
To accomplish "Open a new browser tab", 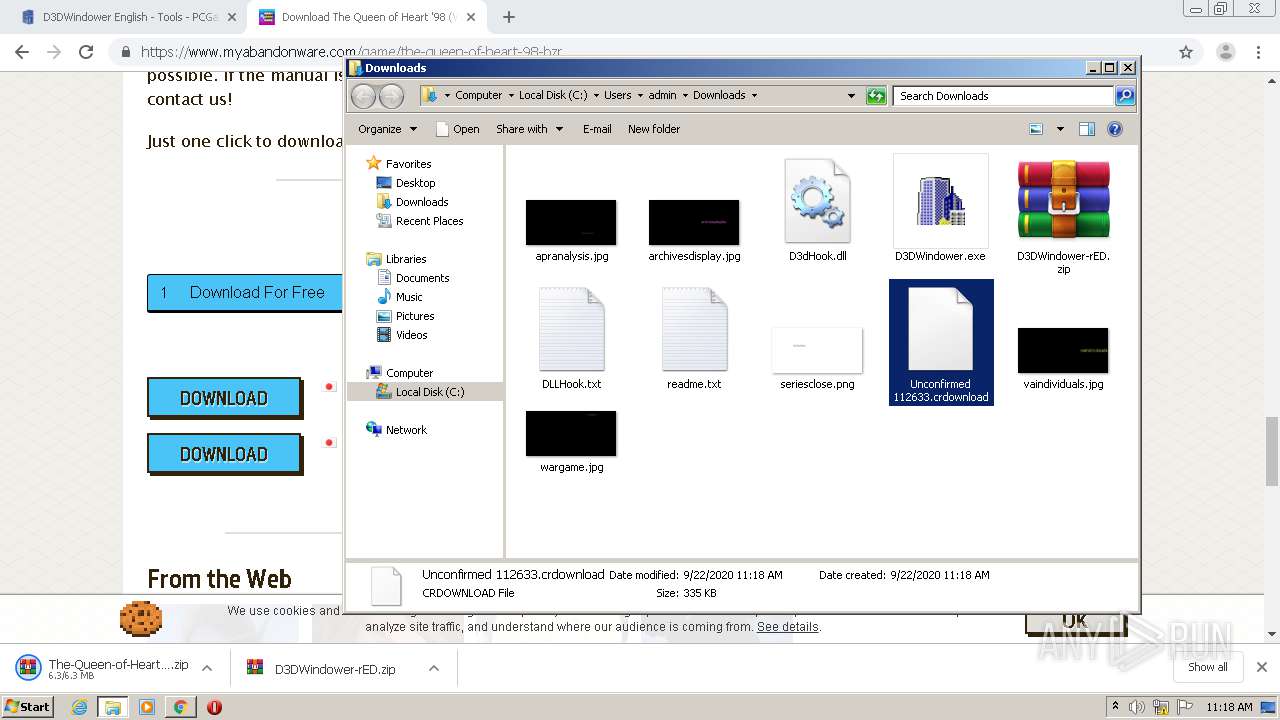I will (509, 17).
